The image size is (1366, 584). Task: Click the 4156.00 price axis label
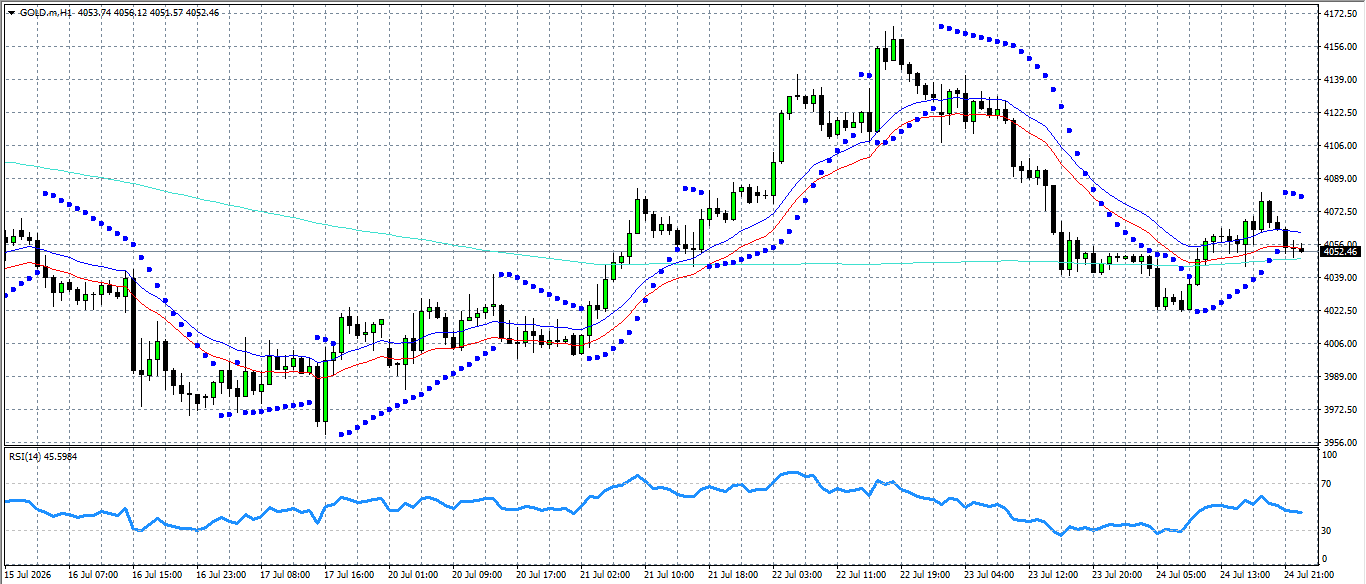pyautogui.click(x=1338, y=47)
